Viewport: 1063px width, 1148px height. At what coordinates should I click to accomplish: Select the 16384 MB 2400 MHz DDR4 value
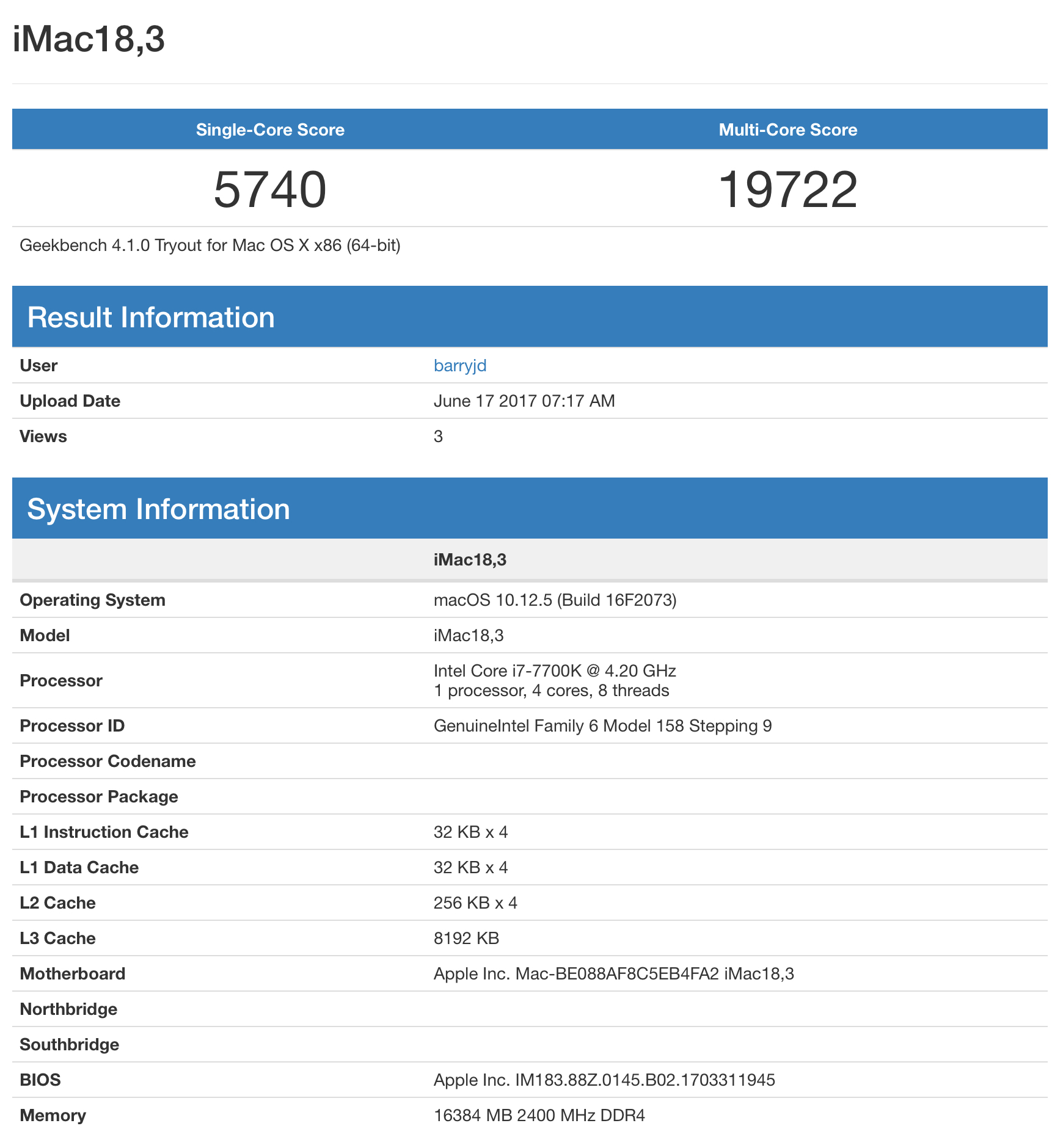point(539,1115)
